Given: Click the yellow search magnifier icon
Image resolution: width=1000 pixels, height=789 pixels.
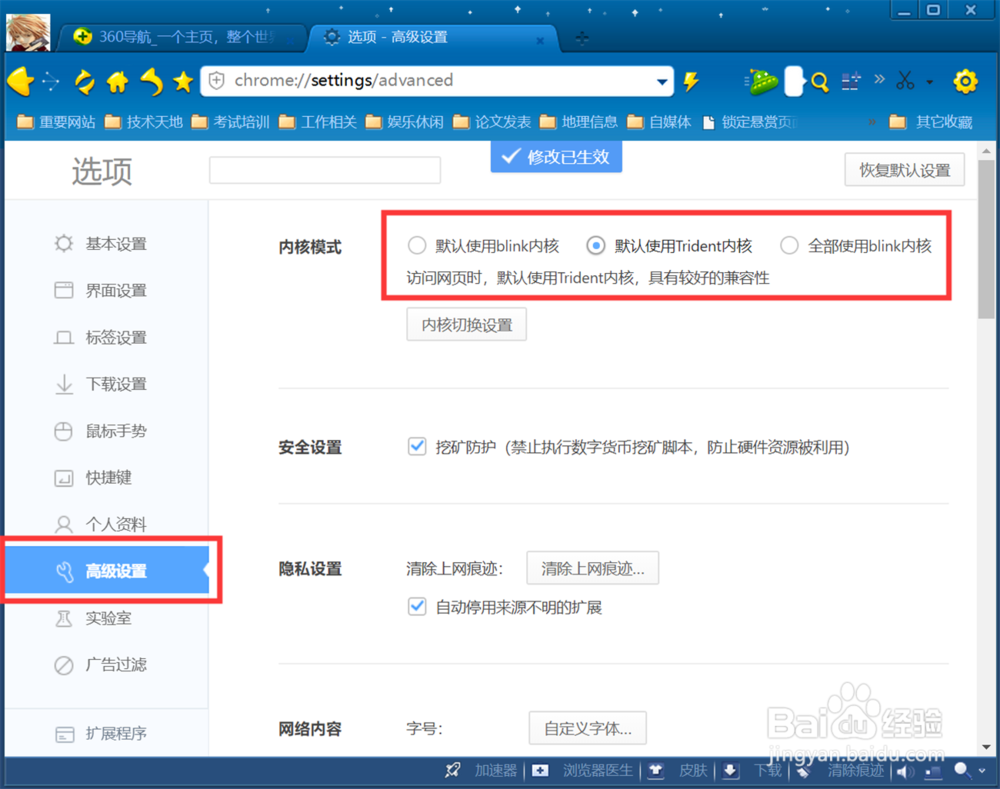Looking at the screenshot, I should pyautogui.click(x=820, y=82).
